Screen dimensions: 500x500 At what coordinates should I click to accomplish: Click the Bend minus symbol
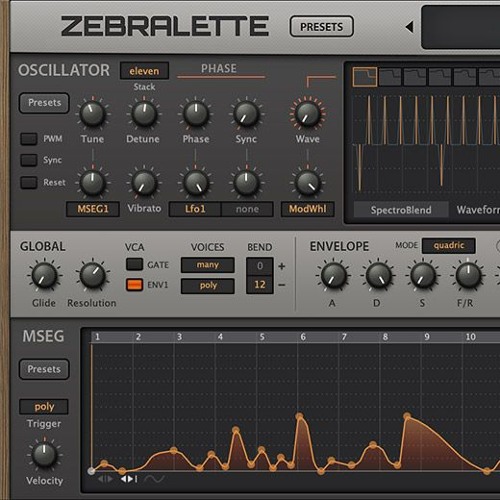click(282, 285)
